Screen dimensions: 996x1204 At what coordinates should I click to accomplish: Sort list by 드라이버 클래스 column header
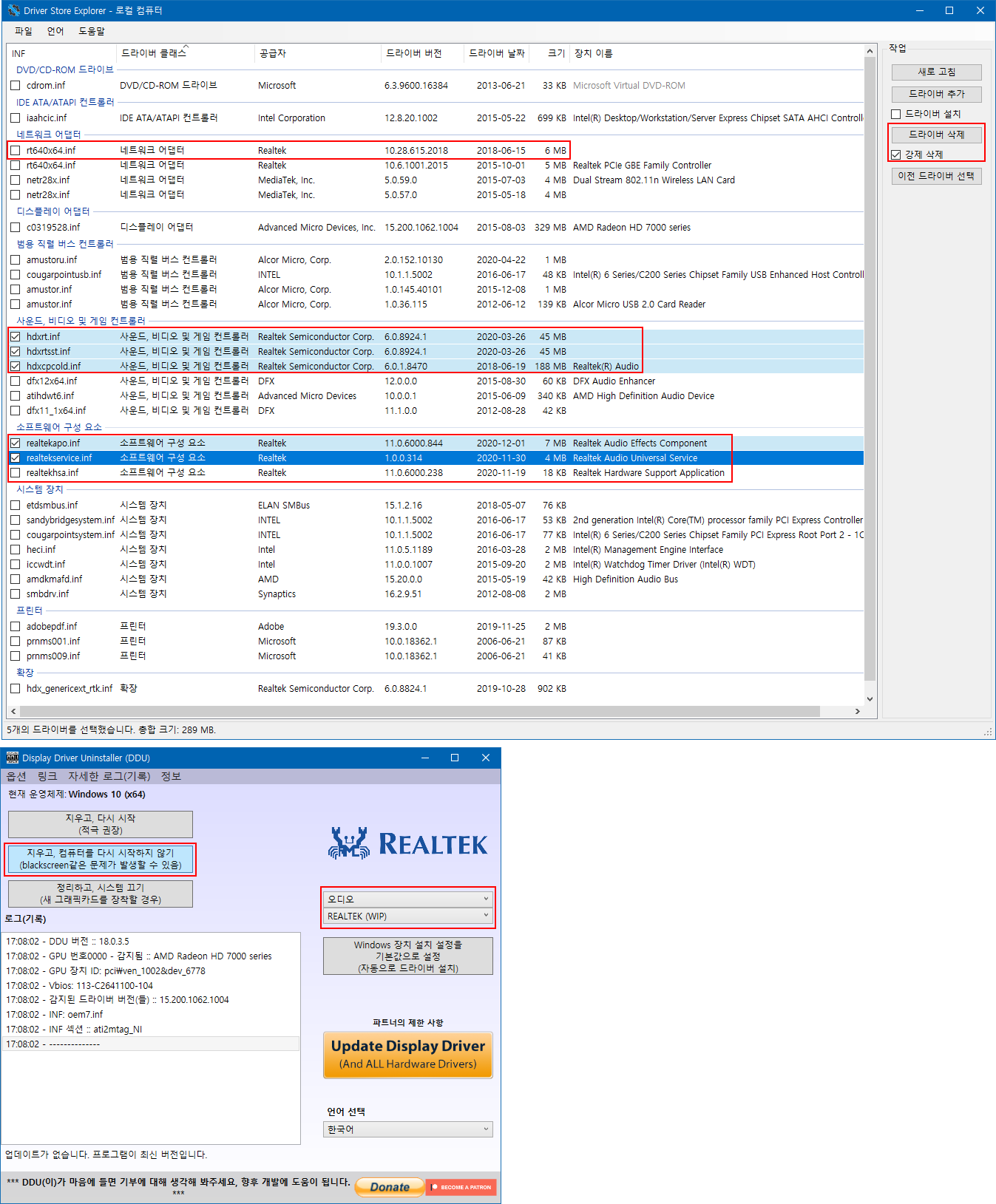186,53
